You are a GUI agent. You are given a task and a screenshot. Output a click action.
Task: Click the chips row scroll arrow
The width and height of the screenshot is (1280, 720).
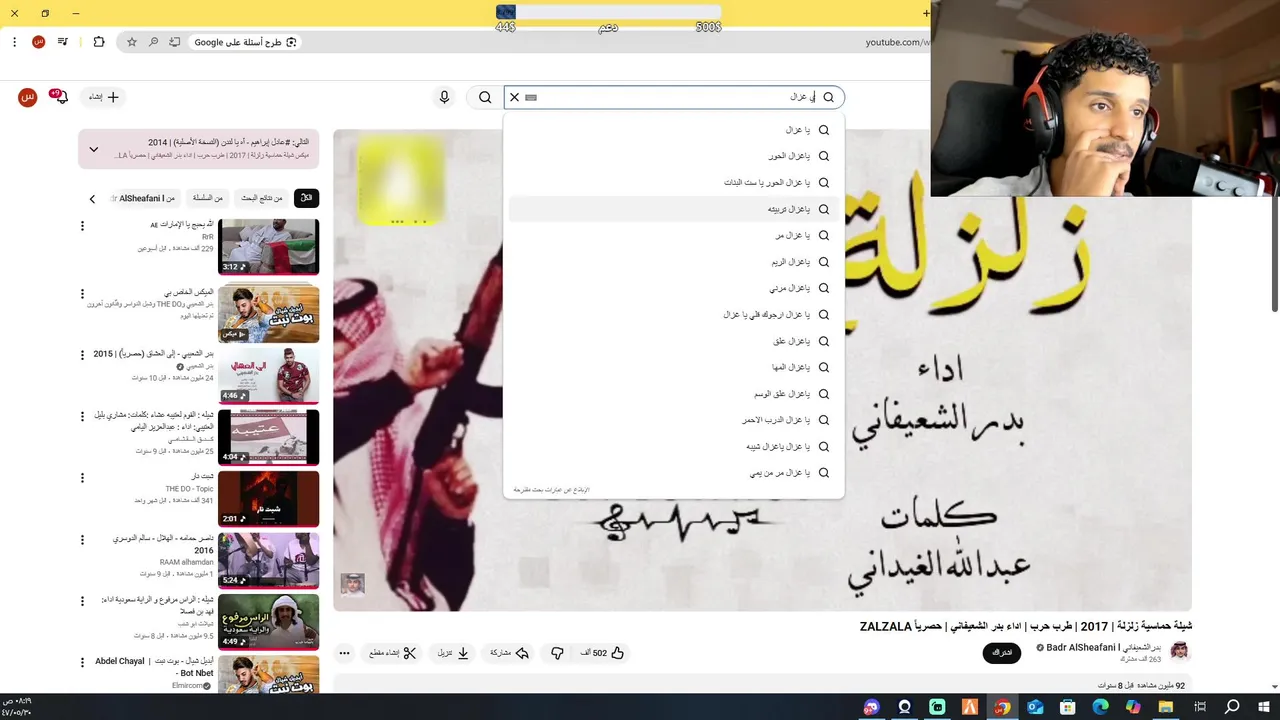[x=92, y=199]
